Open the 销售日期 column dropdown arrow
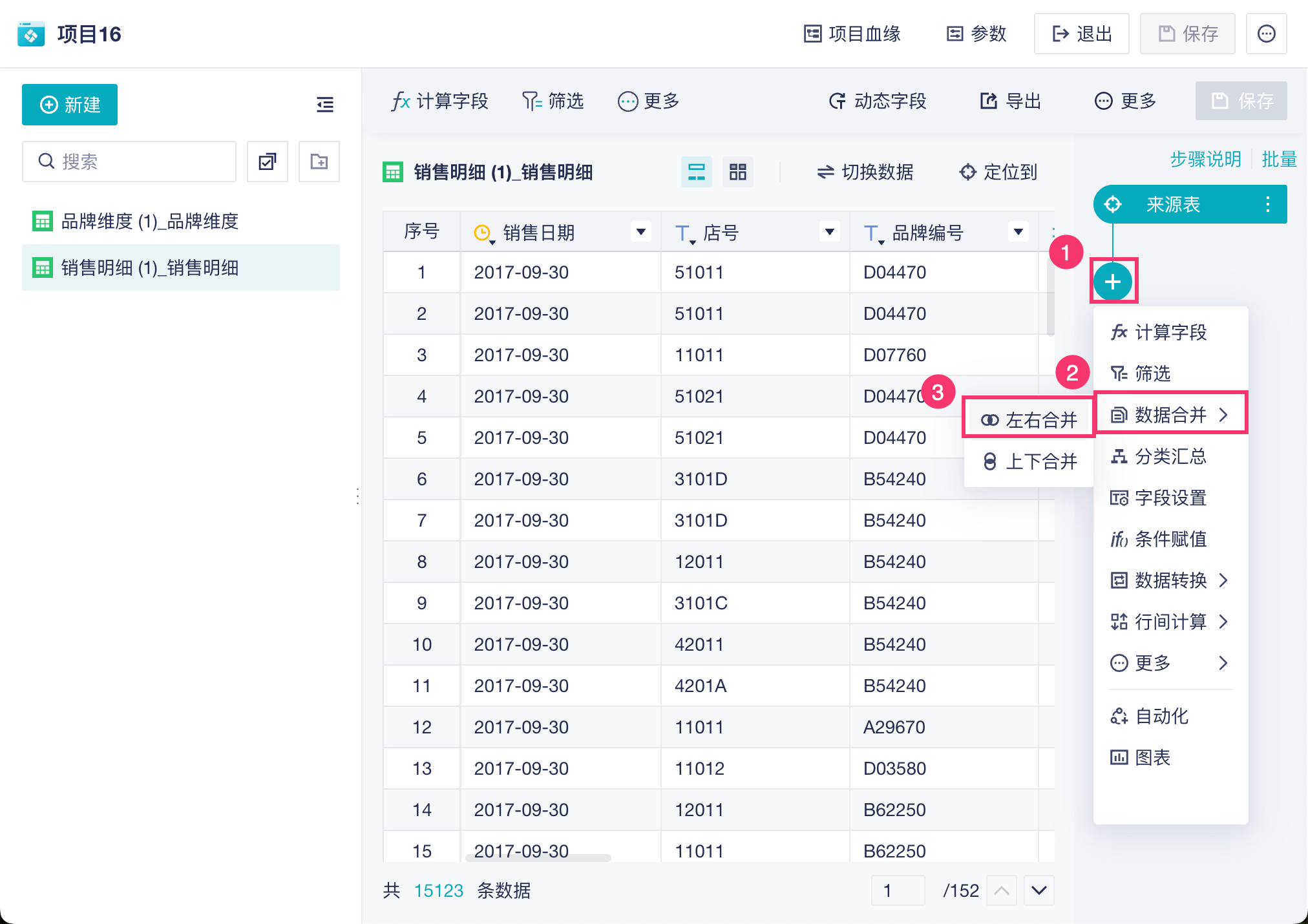Screen dimensions: 1308x924 [640, 232]
